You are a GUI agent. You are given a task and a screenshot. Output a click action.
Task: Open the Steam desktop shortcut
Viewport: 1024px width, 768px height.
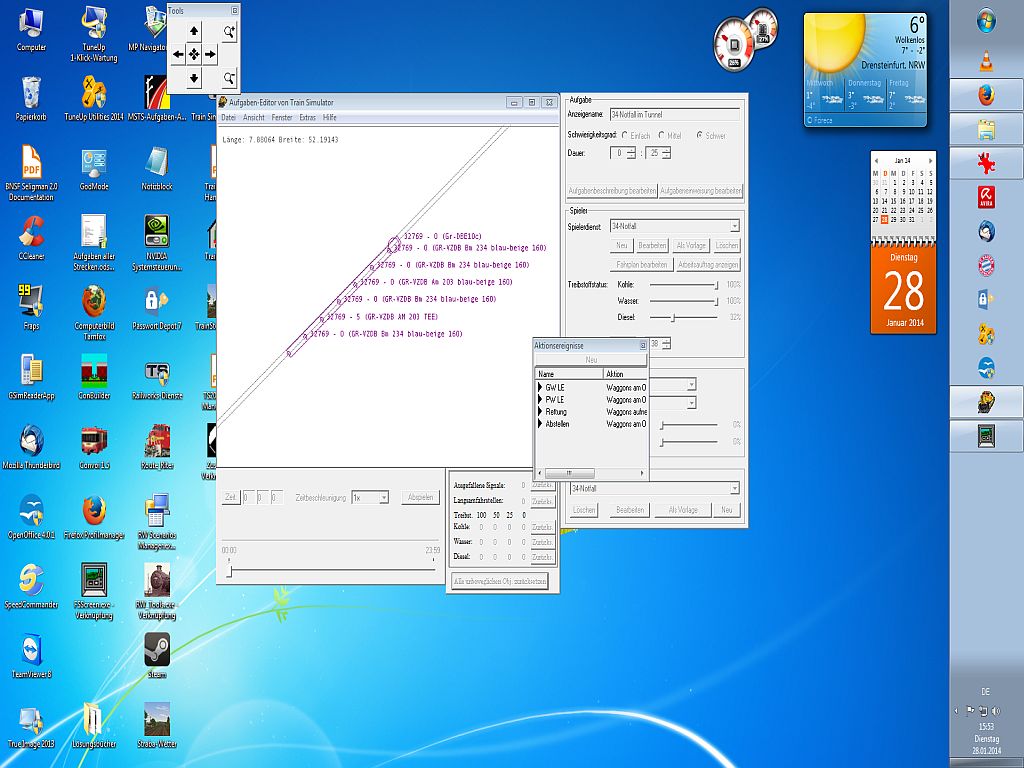[157, 650]
